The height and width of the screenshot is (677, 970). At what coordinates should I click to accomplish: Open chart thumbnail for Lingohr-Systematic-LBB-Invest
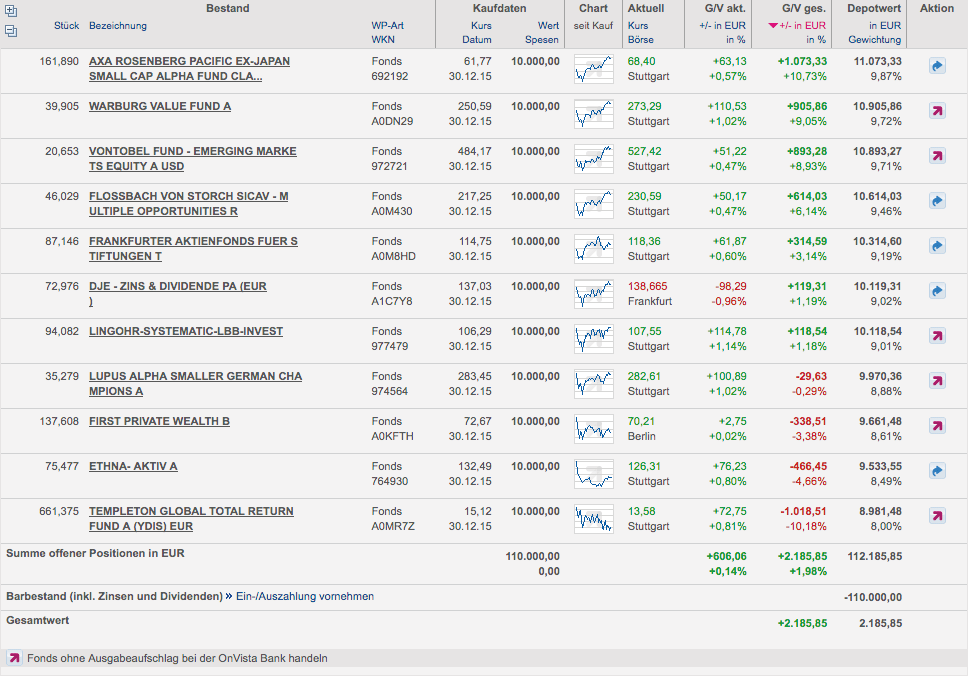pyautogui.click(x=594, y=339)
